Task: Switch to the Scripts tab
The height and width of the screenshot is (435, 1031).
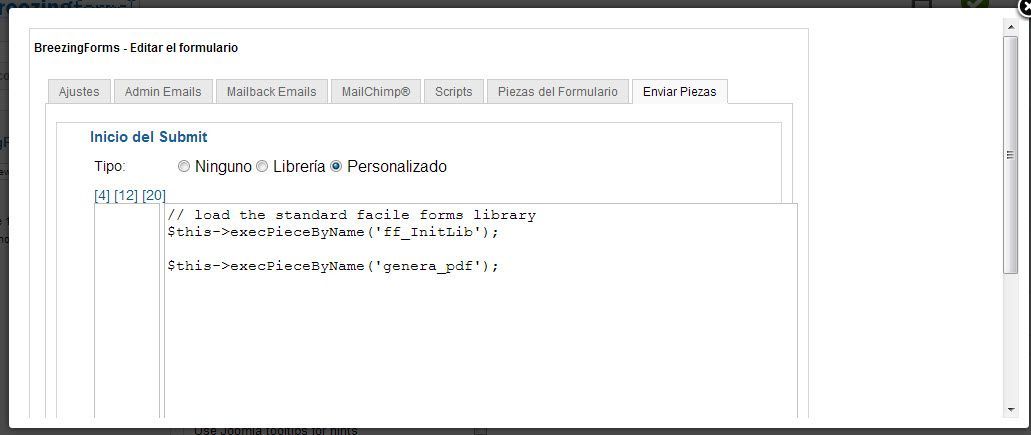Action: 454,91
